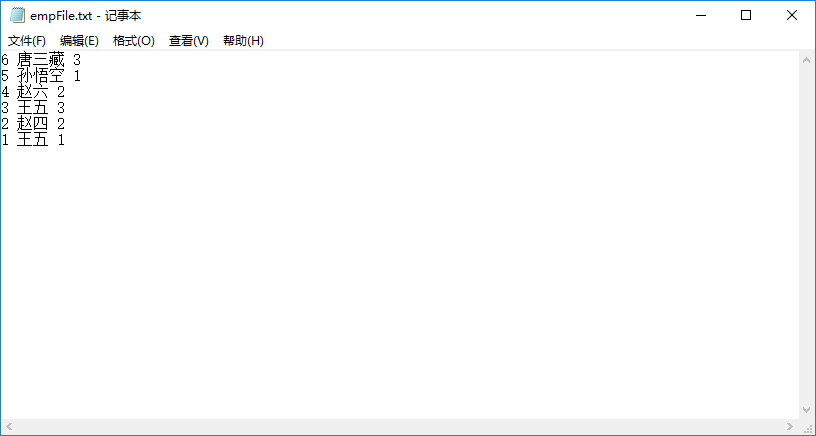Close the empFile.txt Notepad window
816x436 pixels.
click(x=791, y=16)
